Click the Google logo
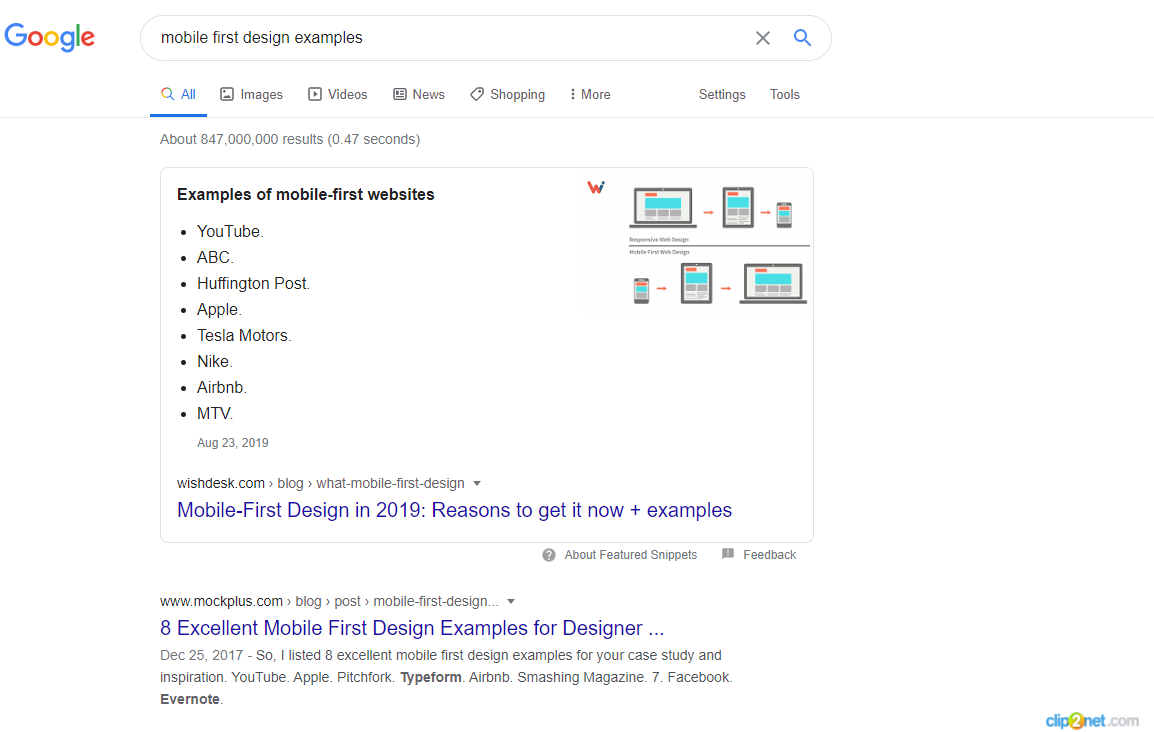 pos(49,37)
